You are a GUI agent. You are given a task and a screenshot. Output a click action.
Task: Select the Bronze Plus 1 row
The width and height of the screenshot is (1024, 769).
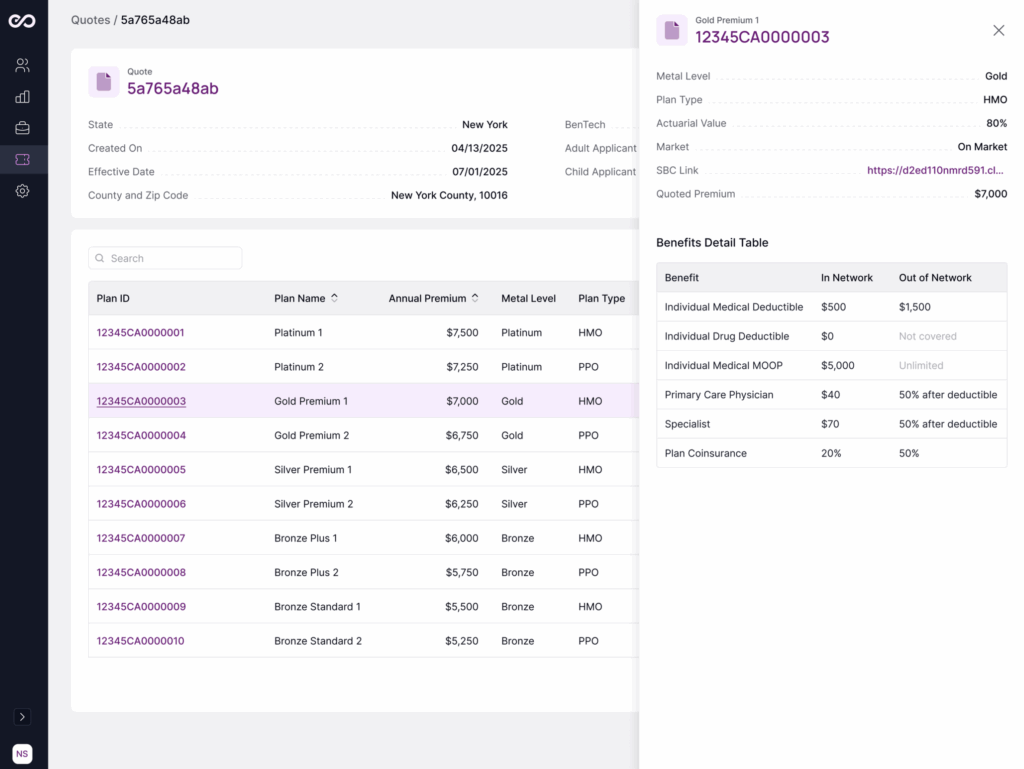coord(305,538)
